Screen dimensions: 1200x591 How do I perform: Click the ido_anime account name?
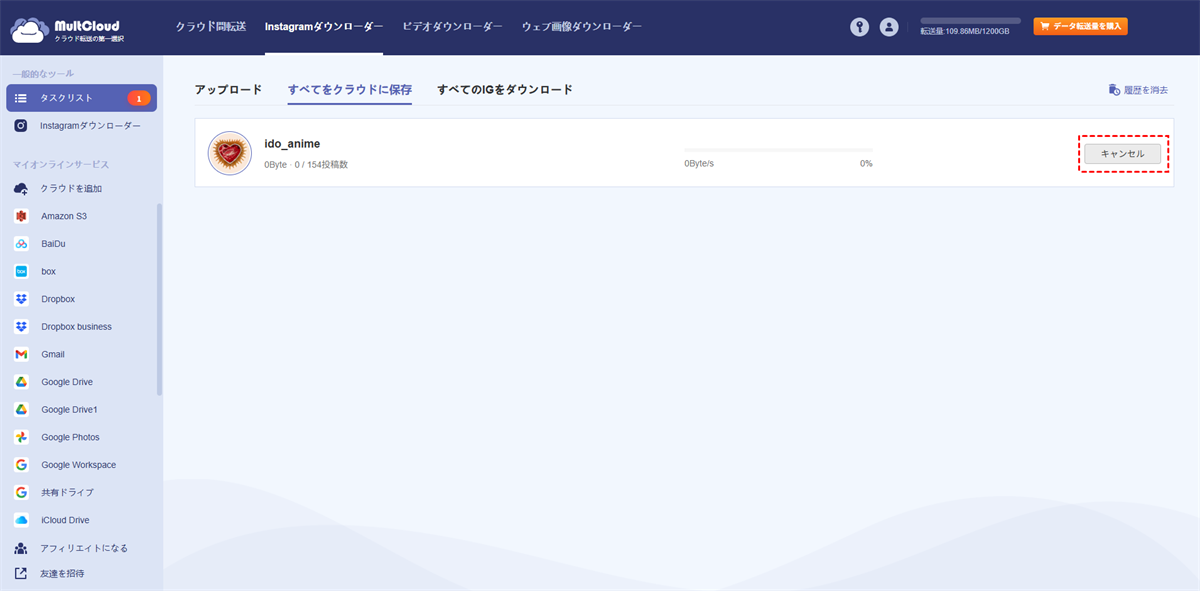click(x=292, y=144)
